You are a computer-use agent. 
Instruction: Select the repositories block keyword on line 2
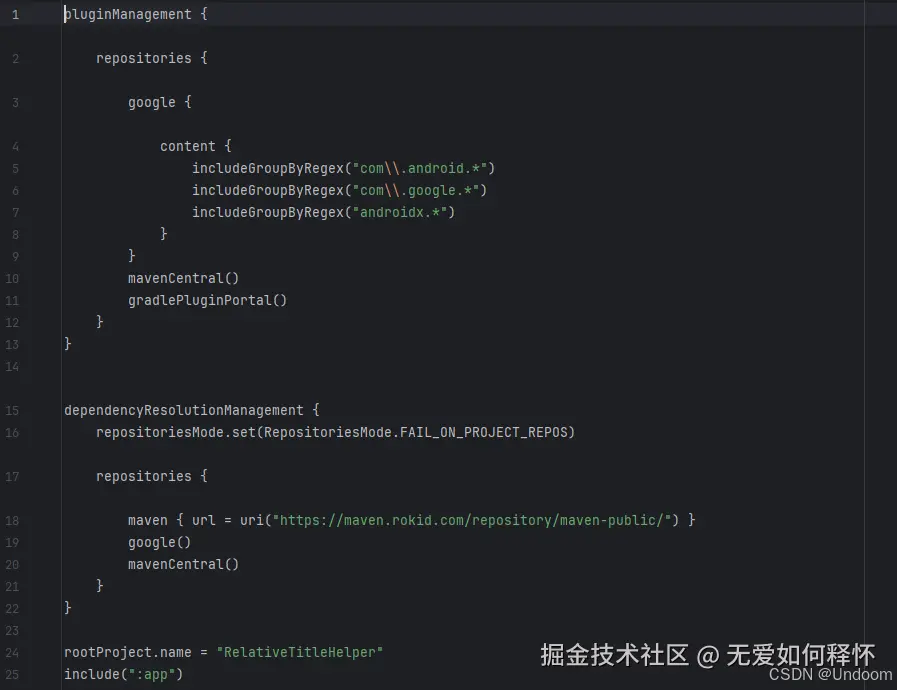[x=144, y=58]
